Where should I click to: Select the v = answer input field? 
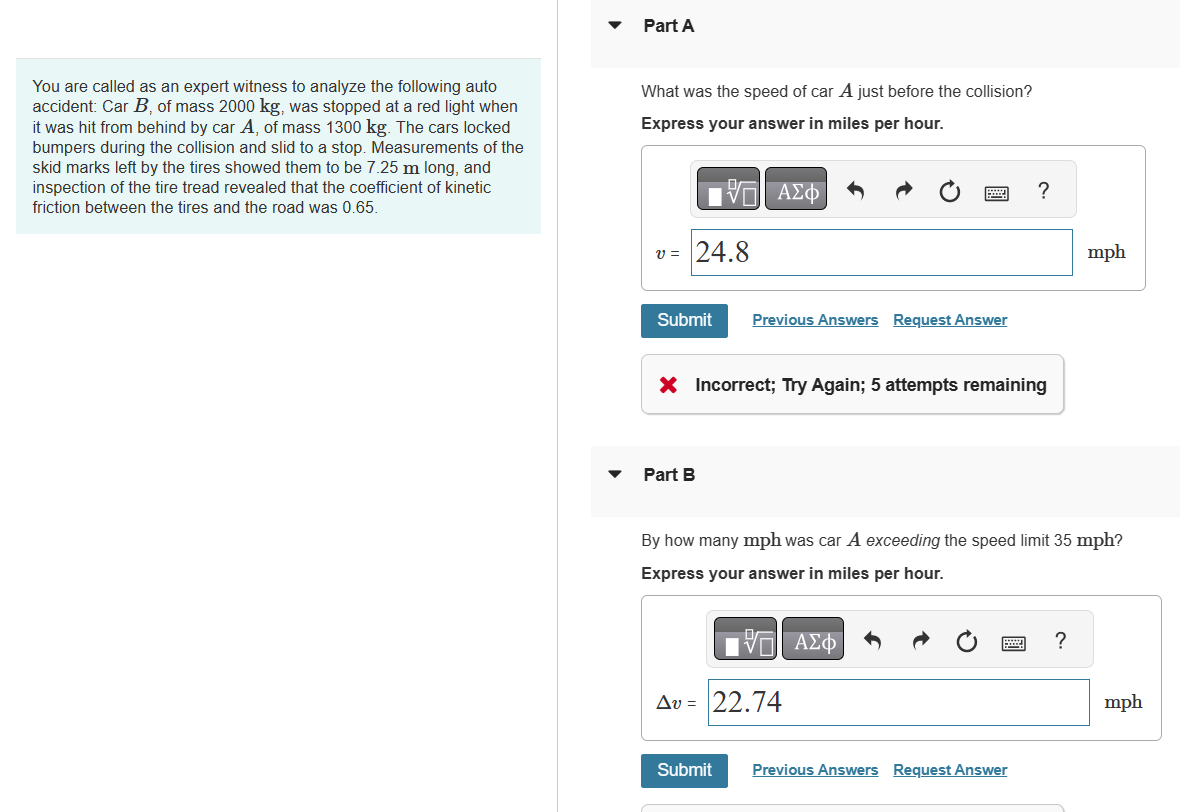point(881,252)
